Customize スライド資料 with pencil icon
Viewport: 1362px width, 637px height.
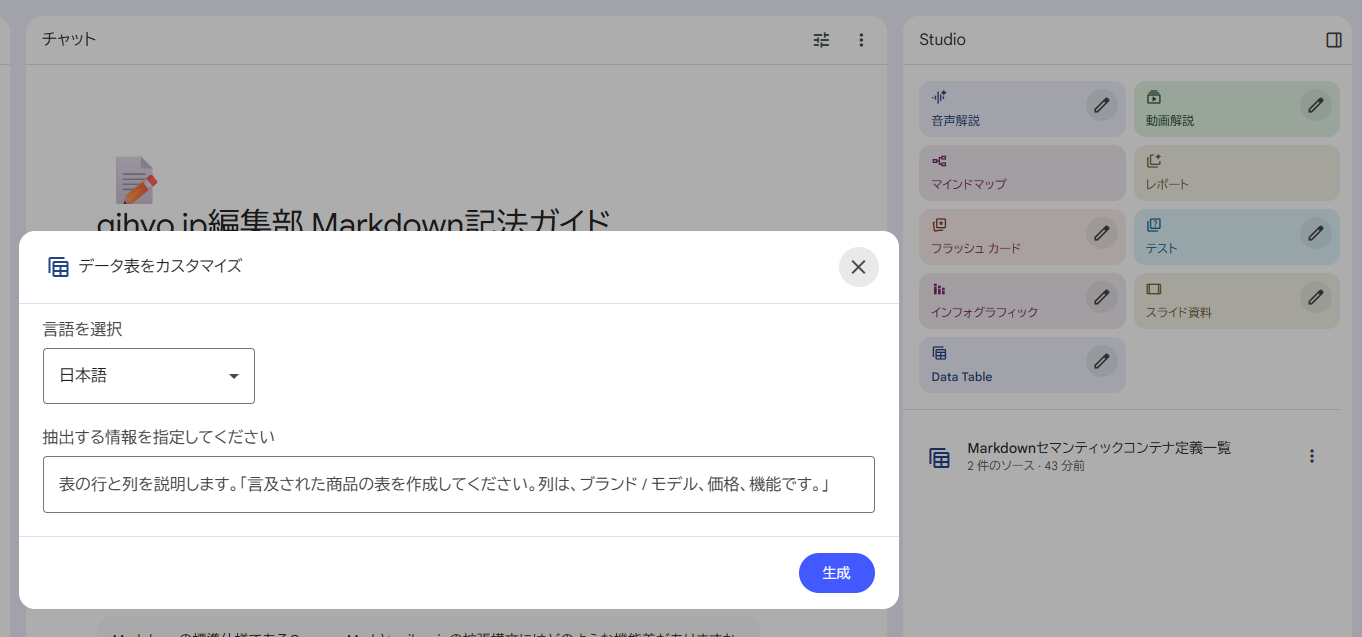pos(1316,297)
